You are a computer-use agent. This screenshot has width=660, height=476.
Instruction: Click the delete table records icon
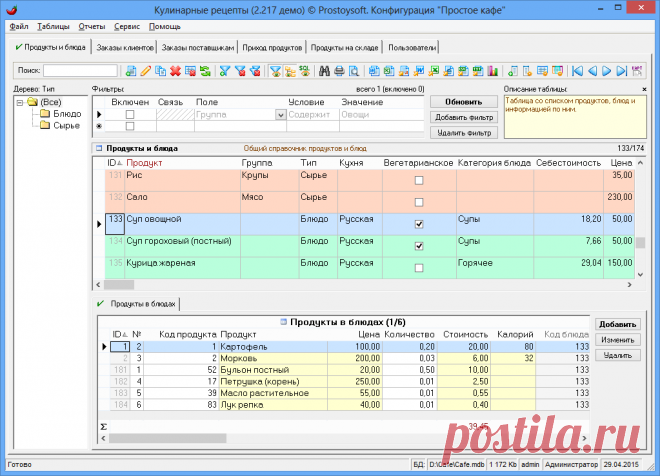[190, 71]
